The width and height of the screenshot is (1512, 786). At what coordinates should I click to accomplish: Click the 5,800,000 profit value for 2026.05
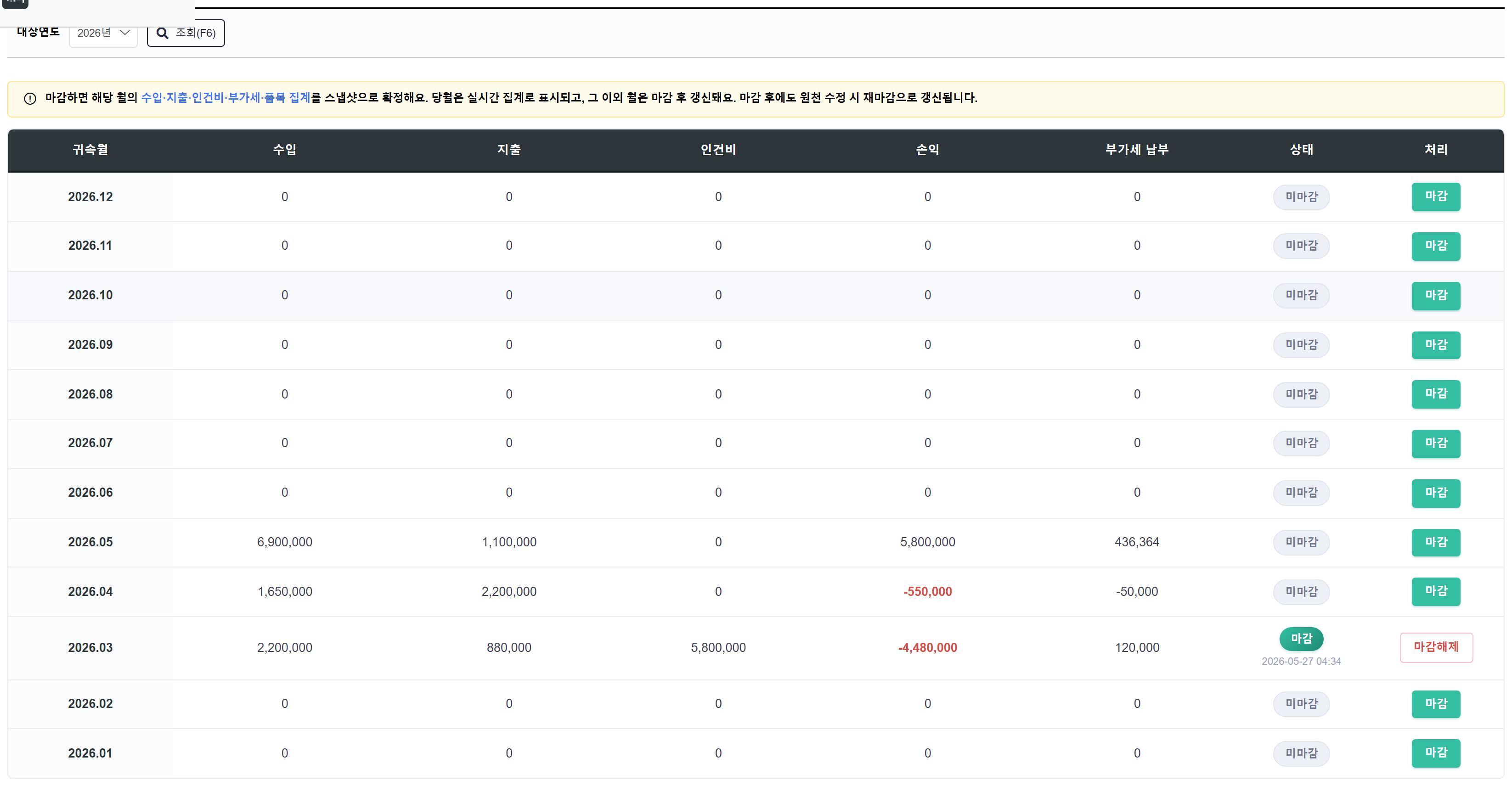pyautogui.click(x=927, y=542)
